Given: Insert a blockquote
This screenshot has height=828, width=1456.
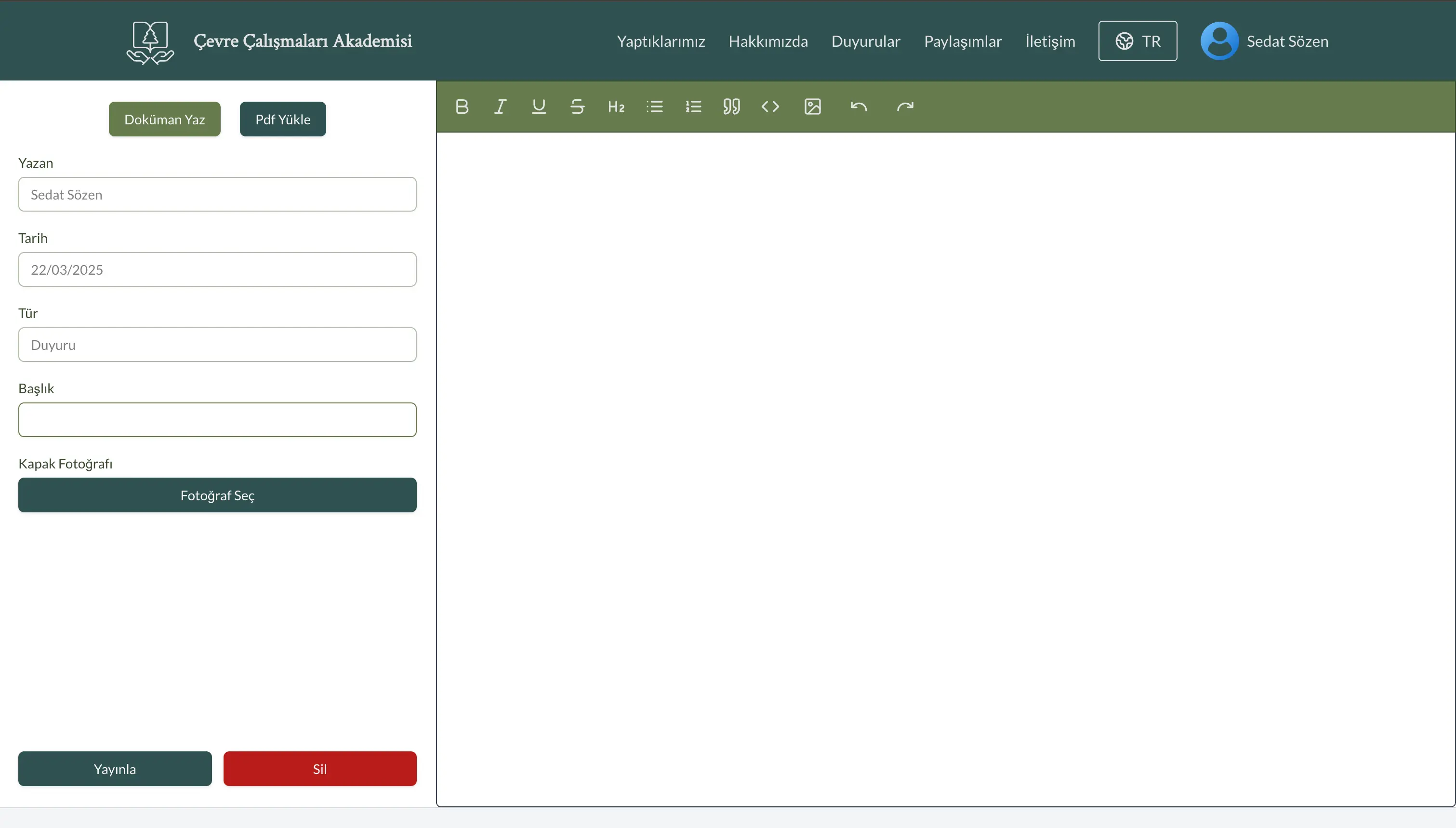Looking at the screenshot, I should (x=731, y=107).
